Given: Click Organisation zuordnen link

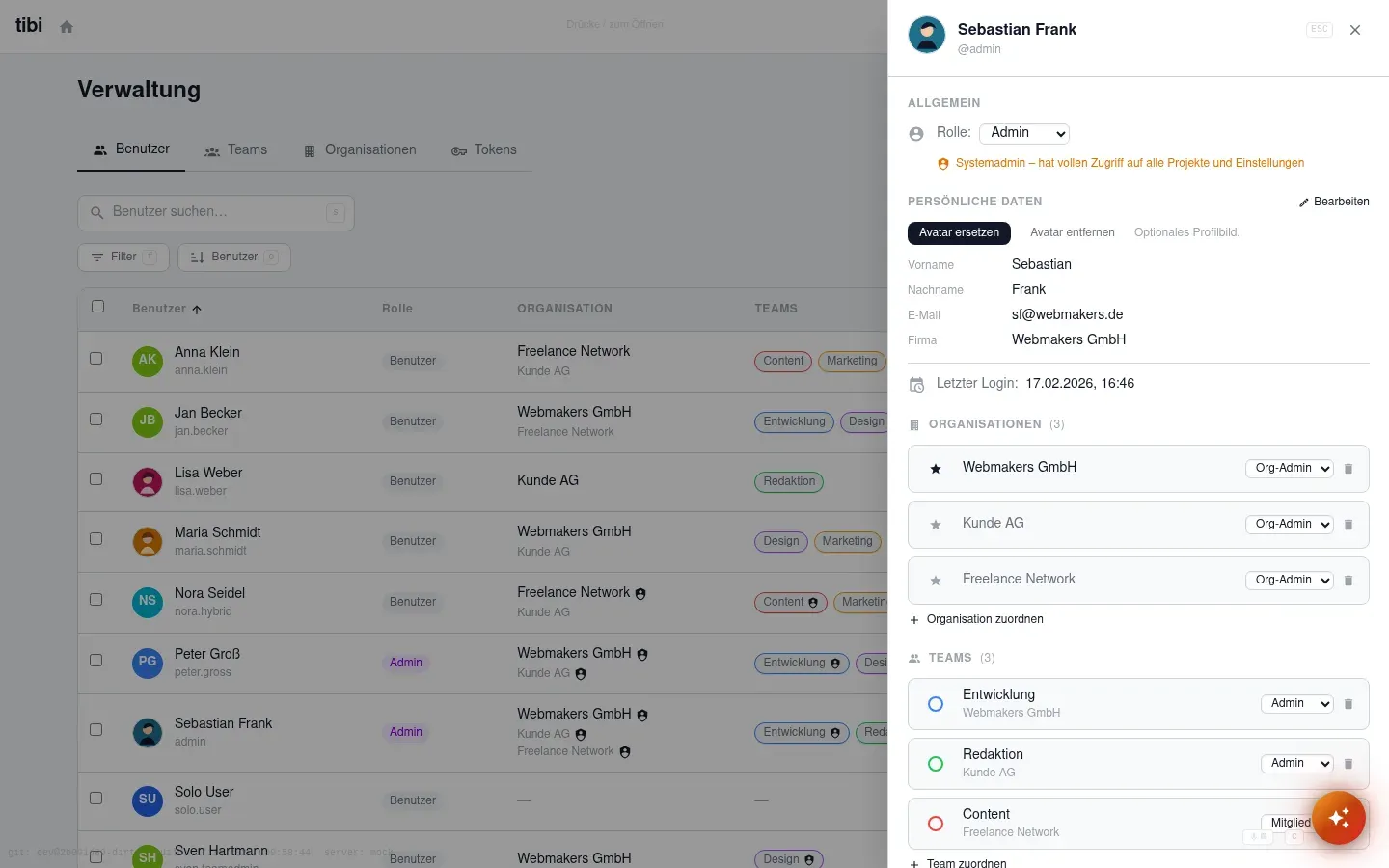Looking at the screenshot, I should (x=976, y=619).
